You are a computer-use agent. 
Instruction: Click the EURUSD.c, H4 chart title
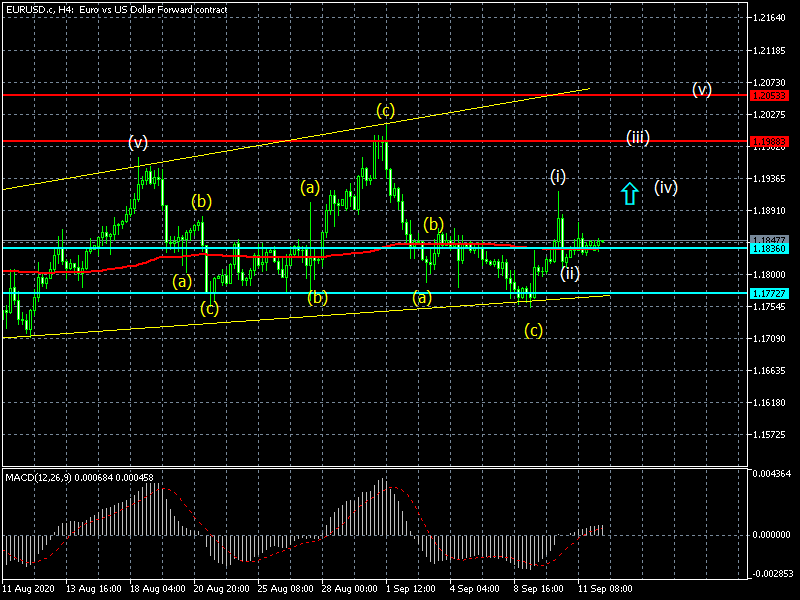[115, 9]
